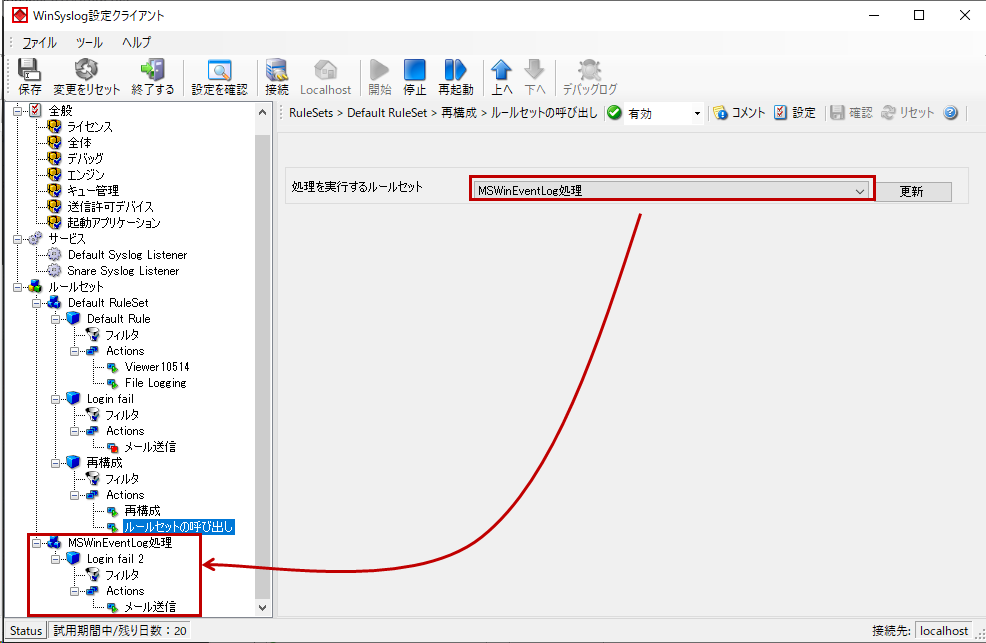Click the コメント icon in header bar

[x=720, y=113]
